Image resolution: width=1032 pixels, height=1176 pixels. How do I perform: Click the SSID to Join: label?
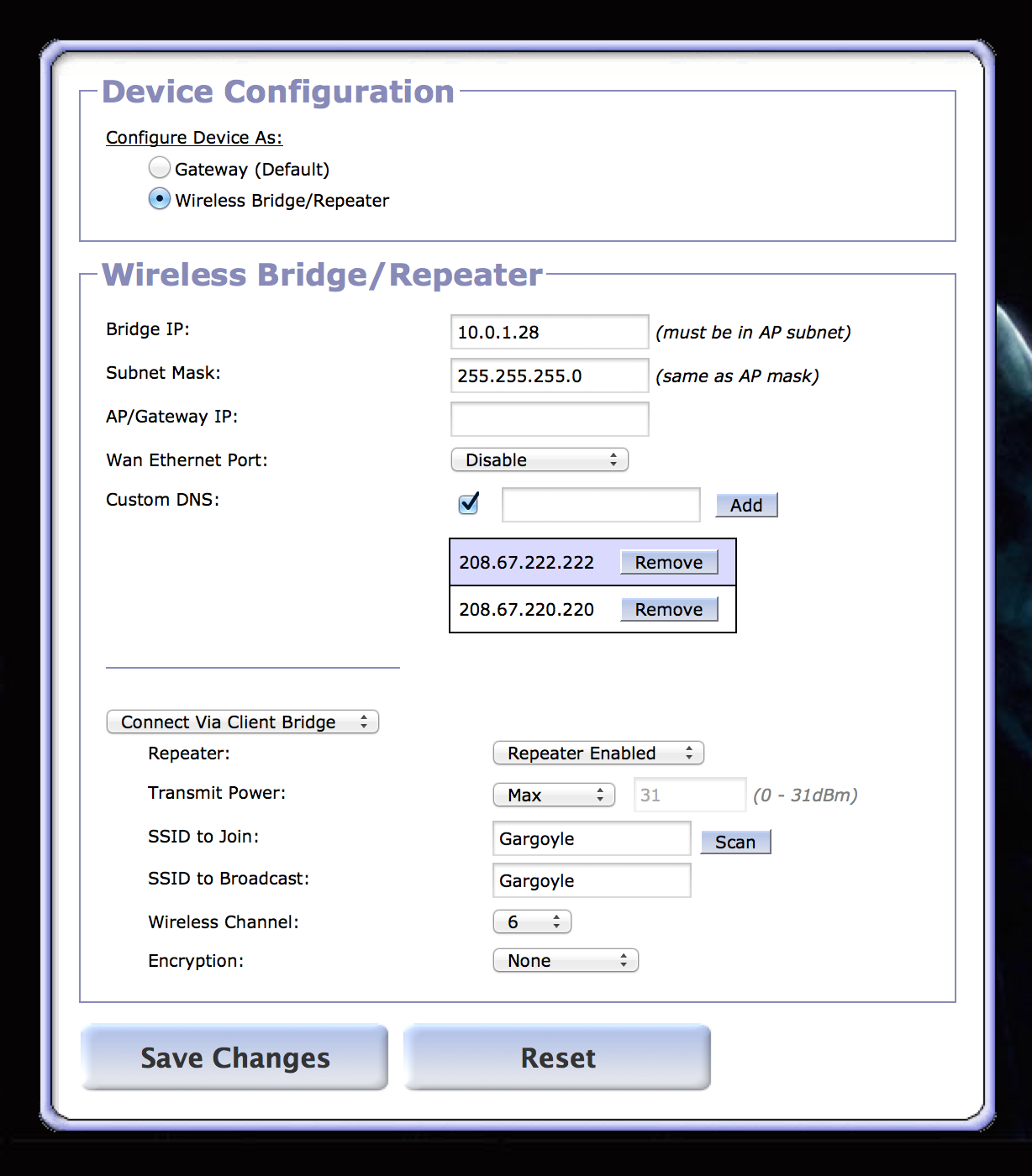[x=203, y=837]
